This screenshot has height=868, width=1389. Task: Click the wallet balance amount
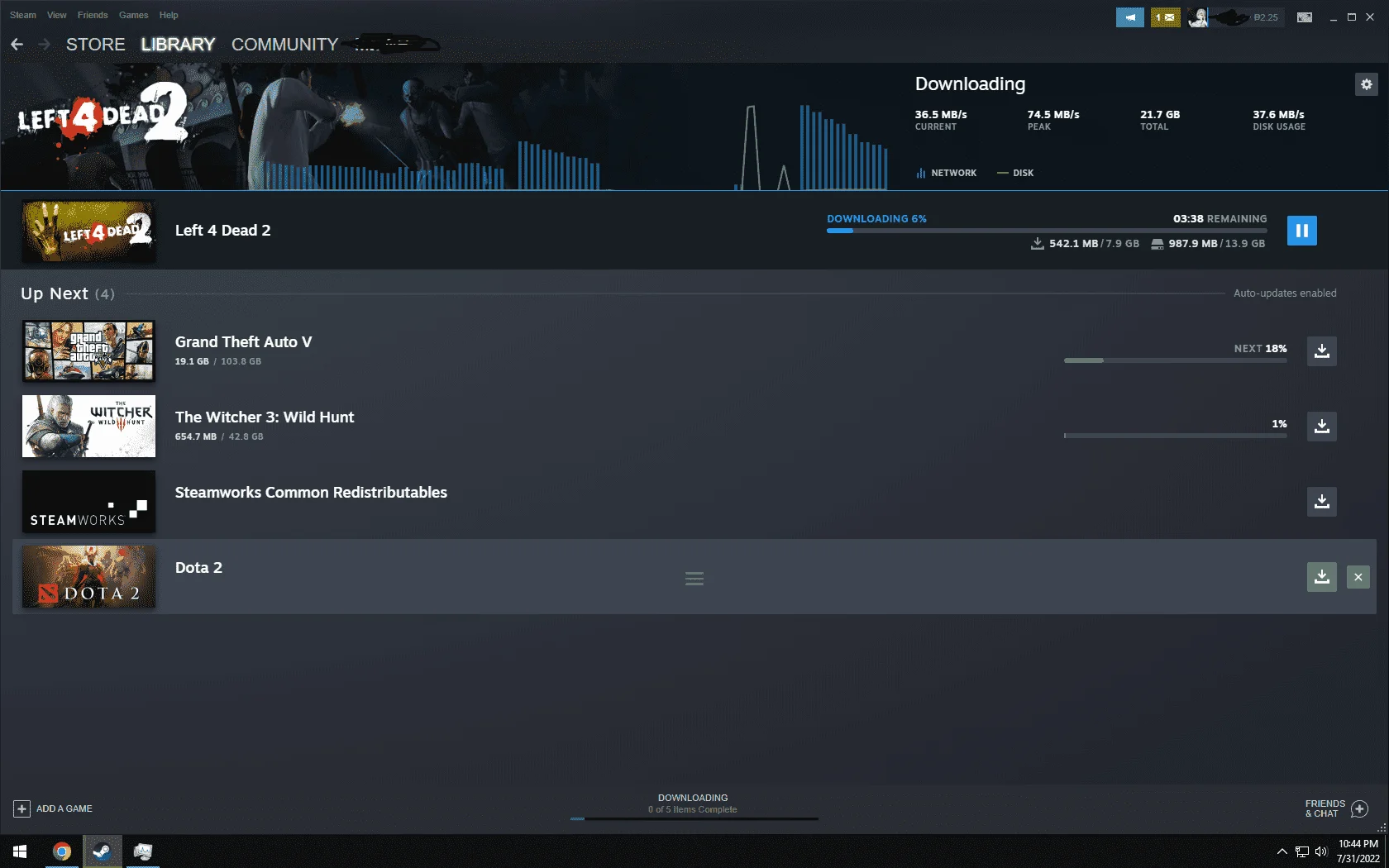coord(1266,17)
